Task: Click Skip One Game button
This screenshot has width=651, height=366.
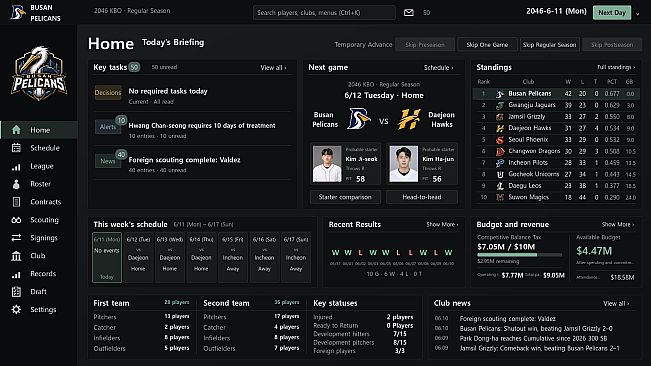Action: [487, 44]
